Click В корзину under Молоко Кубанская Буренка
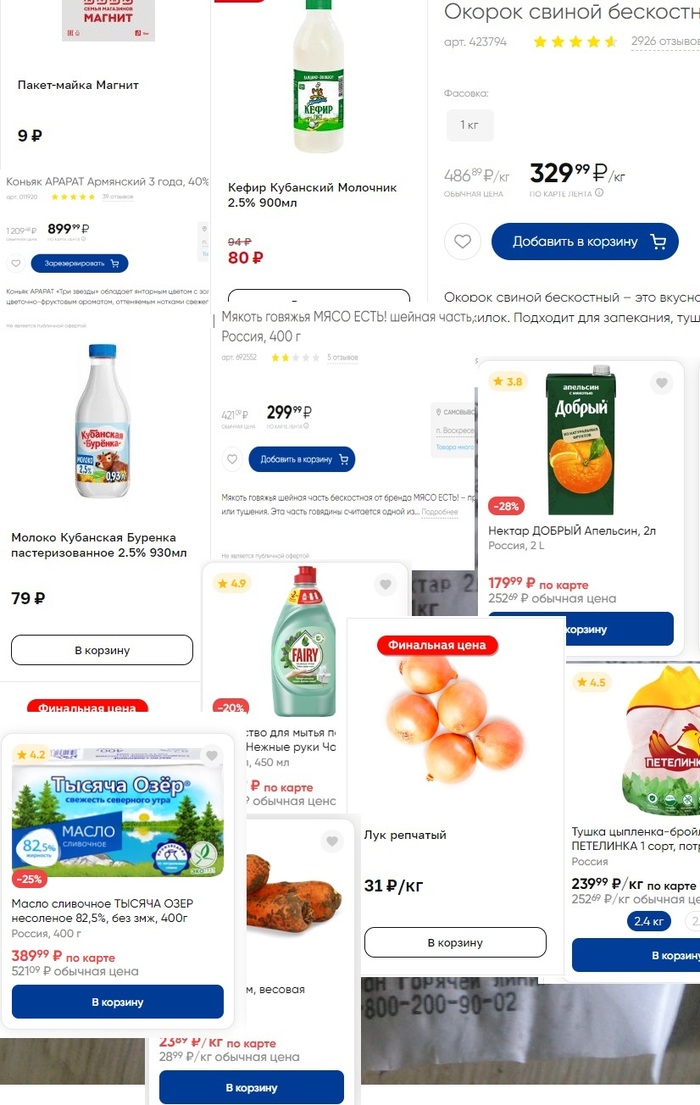The width and height of the screenshot is (700, 1105). (102, 650)
